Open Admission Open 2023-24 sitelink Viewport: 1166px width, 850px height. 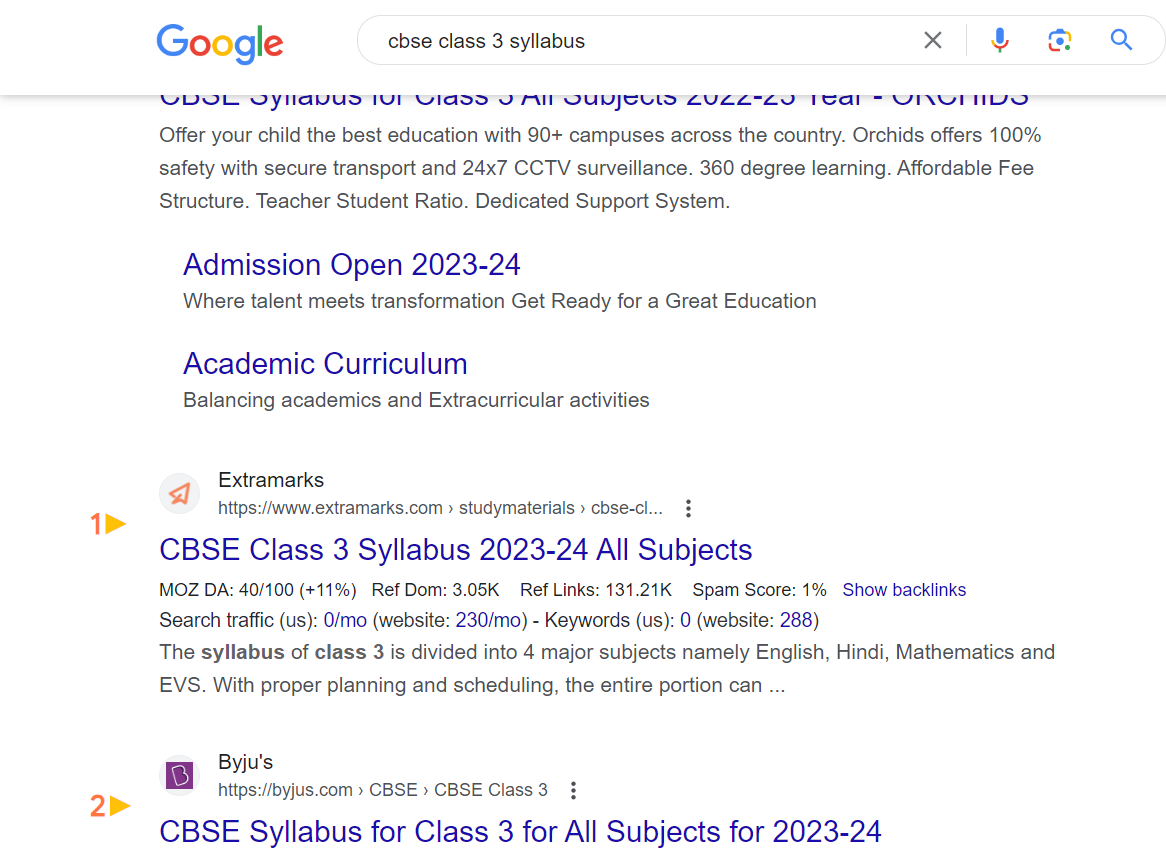coord(352,265)
